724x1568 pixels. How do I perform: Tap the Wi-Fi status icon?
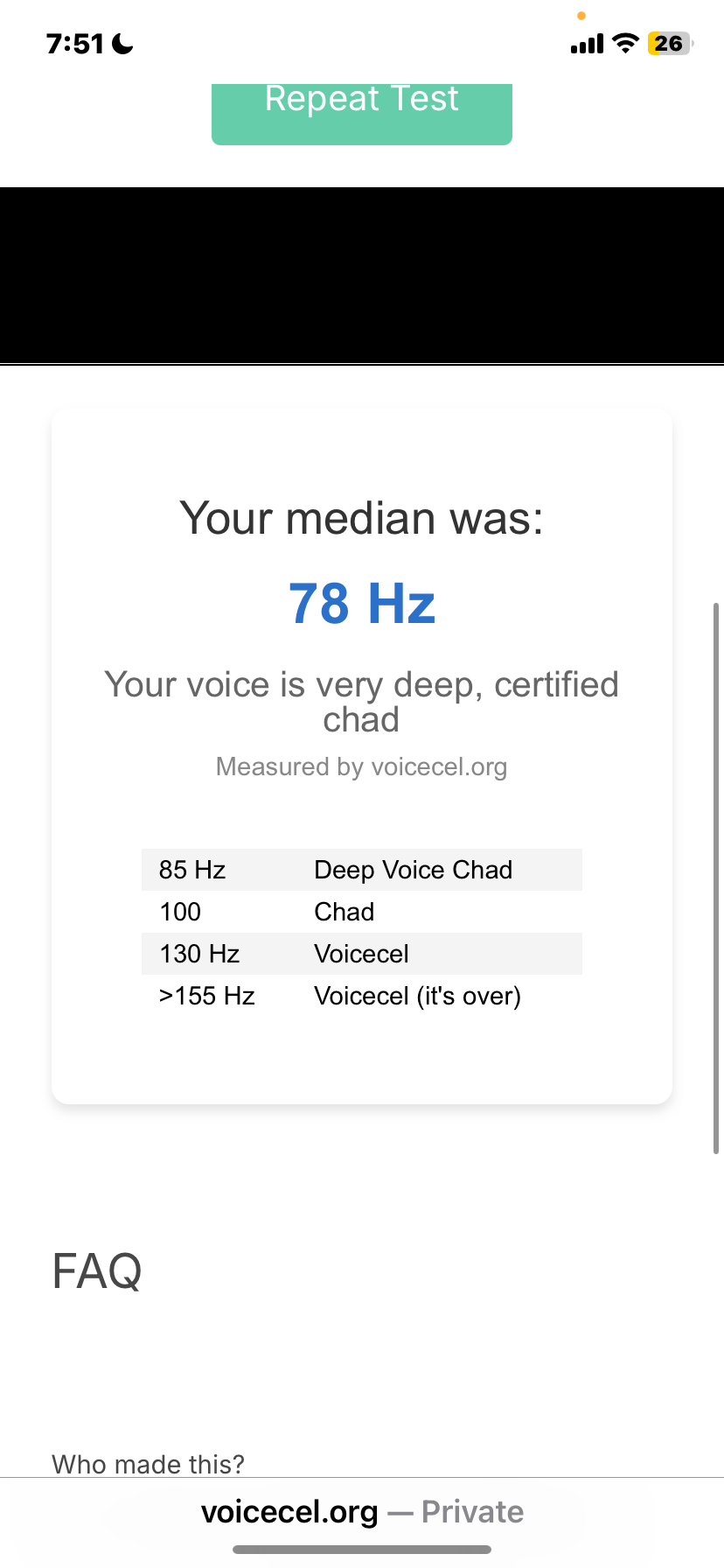coord(625,43)
